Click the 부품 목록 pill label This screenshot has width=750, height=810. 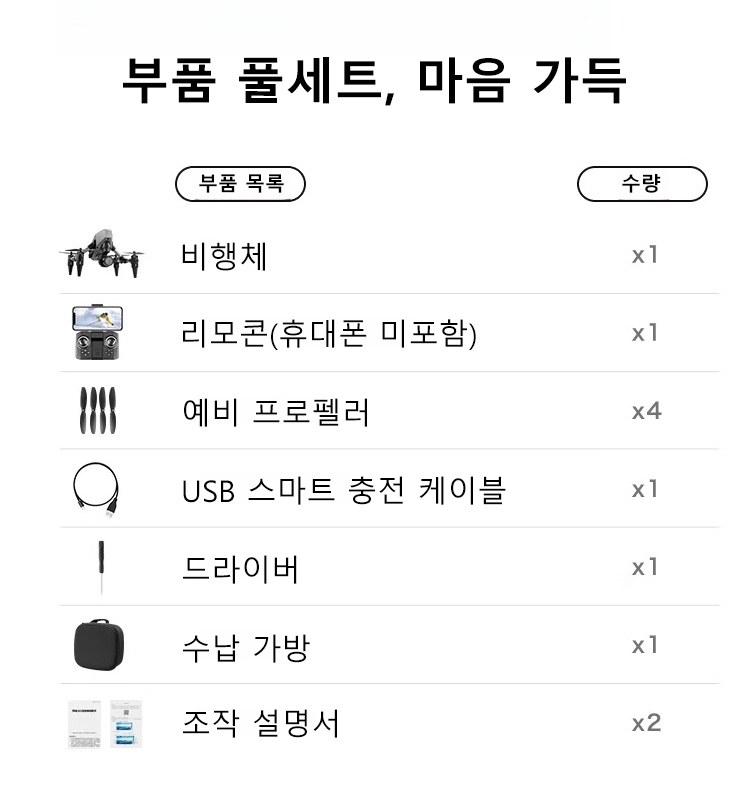[x=241, y=184]
